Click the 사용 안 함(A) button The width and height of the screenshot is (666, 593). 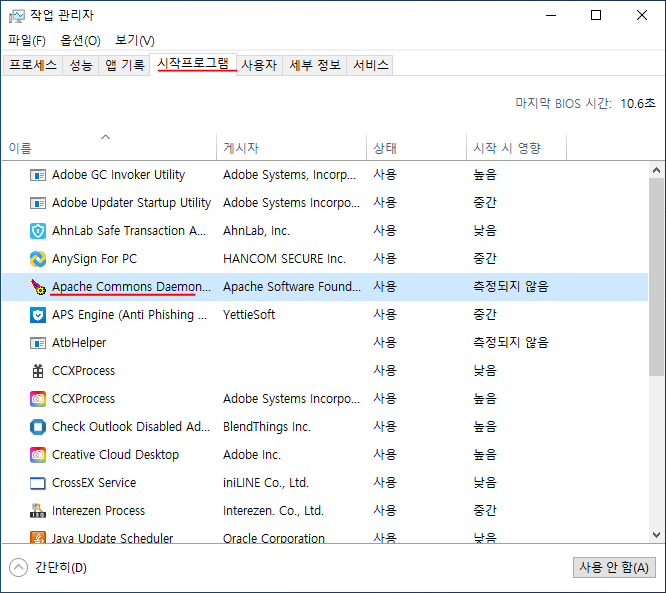point(614,568)
